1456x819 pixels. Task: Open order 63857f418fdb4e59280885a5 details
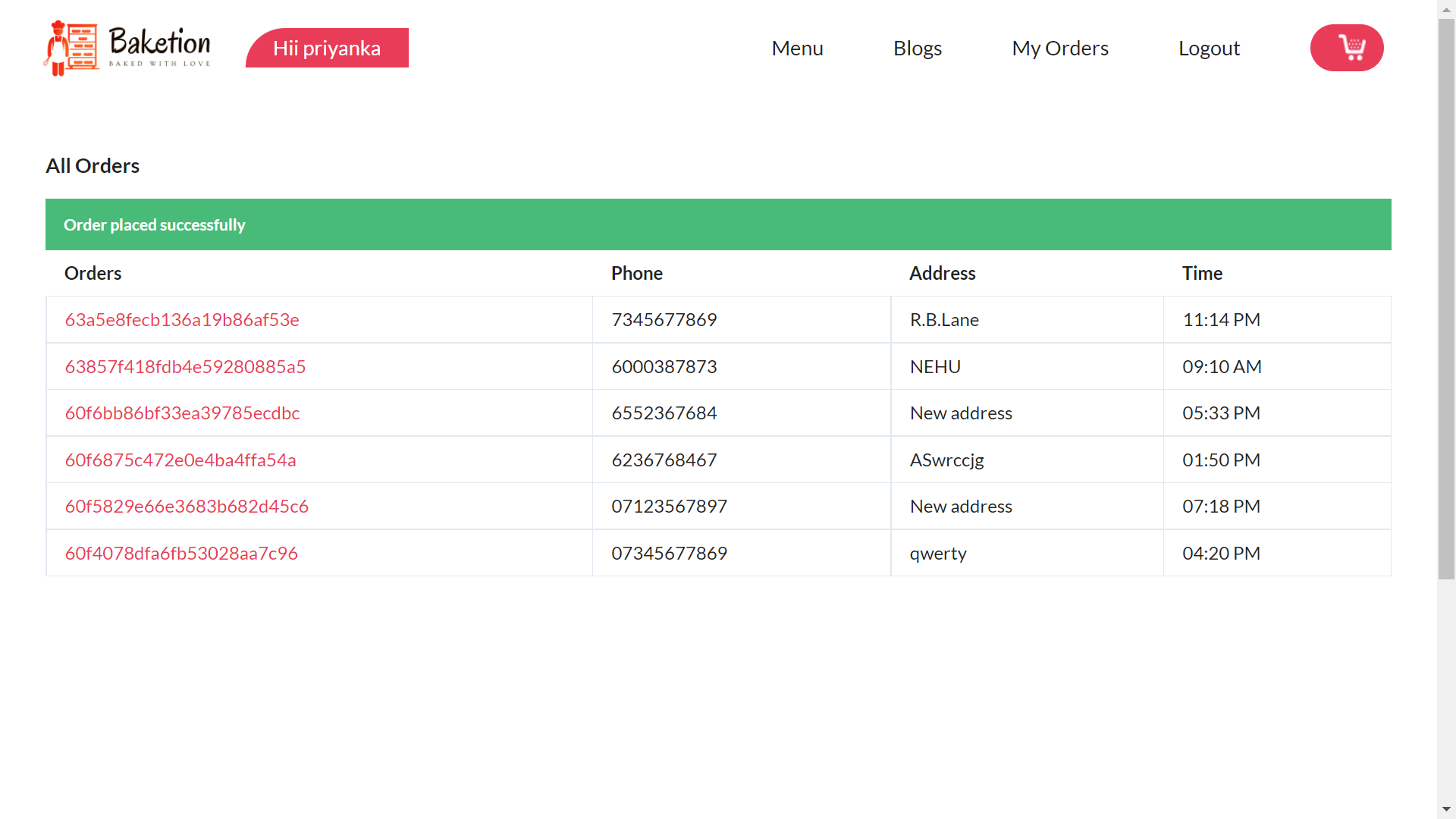coord(185,366)
